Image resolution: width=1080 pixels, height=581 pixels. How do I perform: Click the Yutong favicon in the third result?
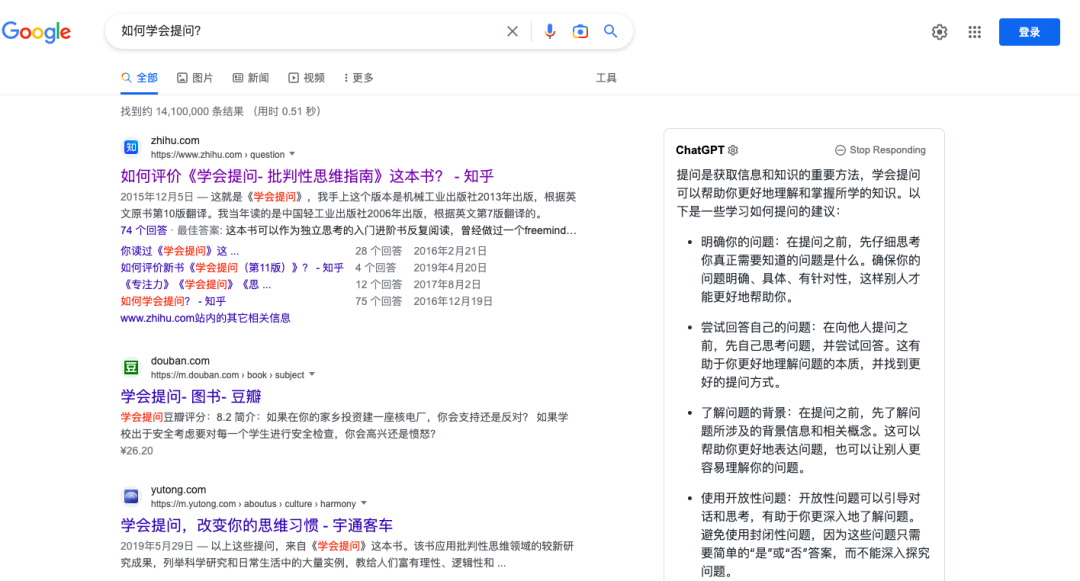click(x=131, y=496)
